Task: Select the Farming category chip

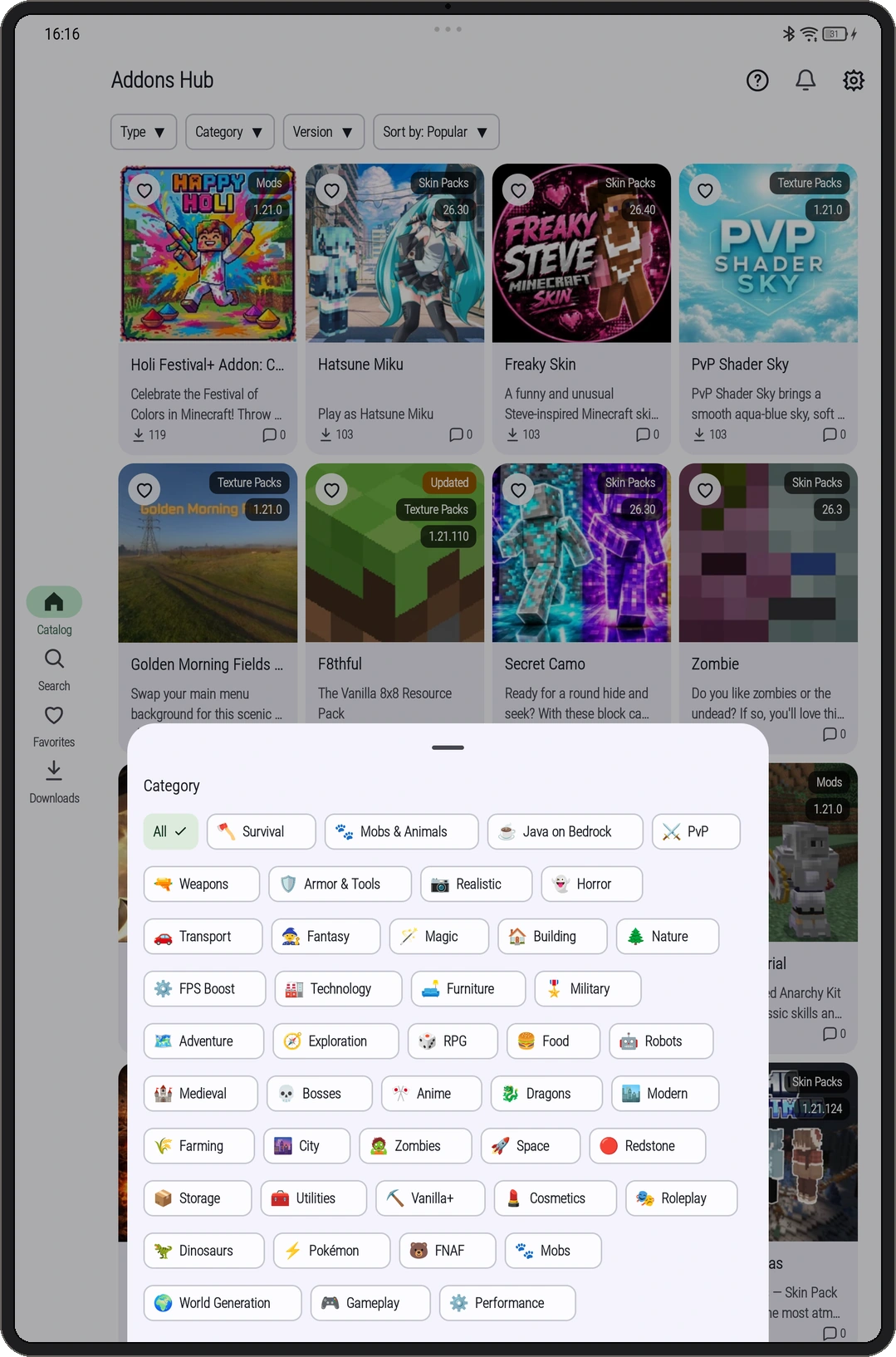Action: pyautogui.click(x=199, y=1145)
